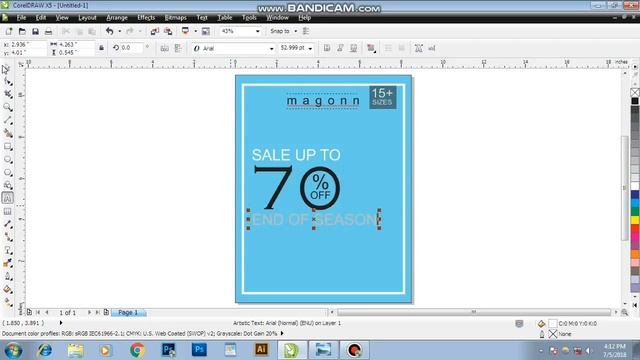
Task: Open the font size dropdown
Action: click(311, 49)
